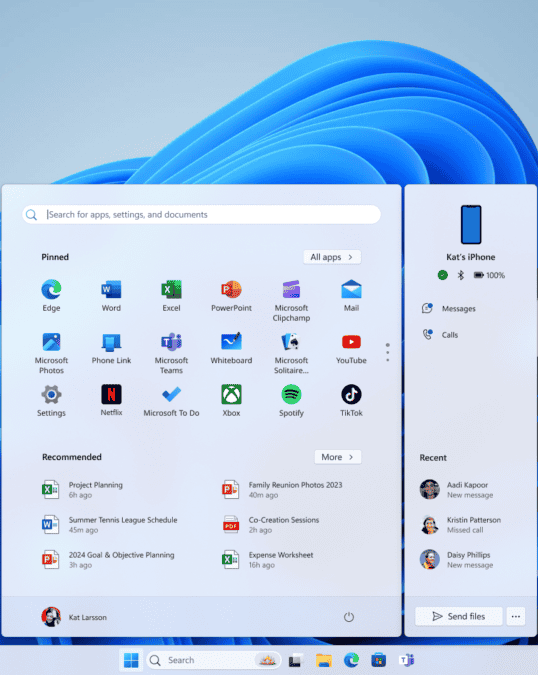Screen dimensions: 538x675
Task: Launch TikTok
Action: pos(351,401)
